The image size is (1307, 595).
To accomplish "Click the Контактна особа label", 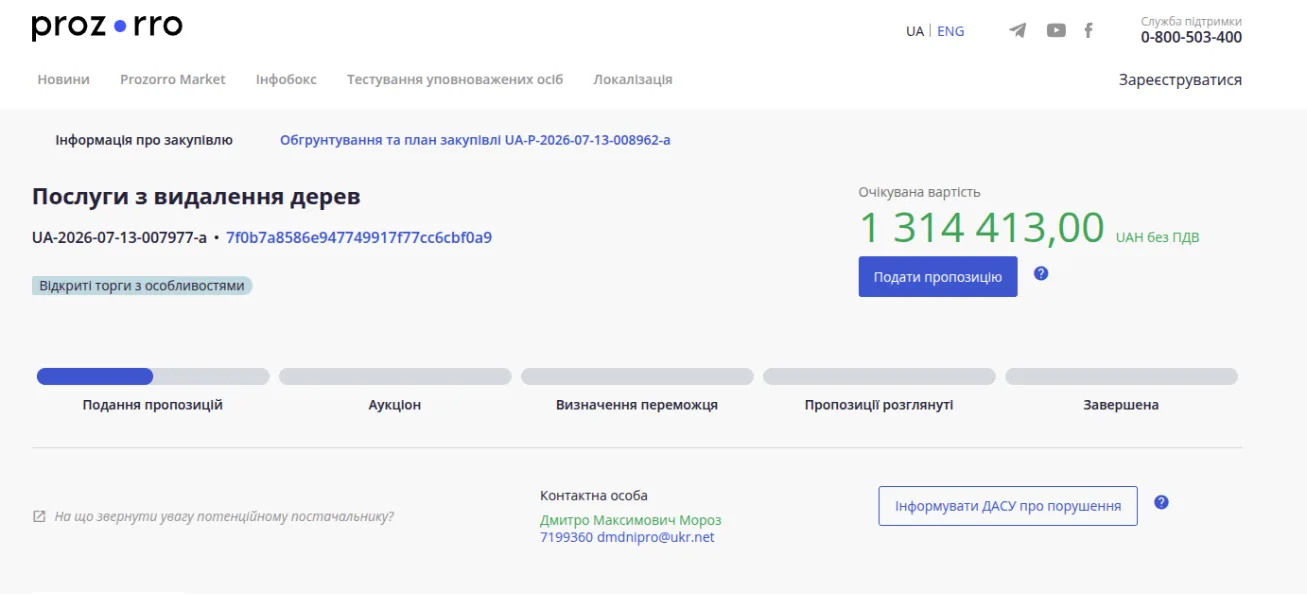I will pyautogui.click(x=594, y=496).
